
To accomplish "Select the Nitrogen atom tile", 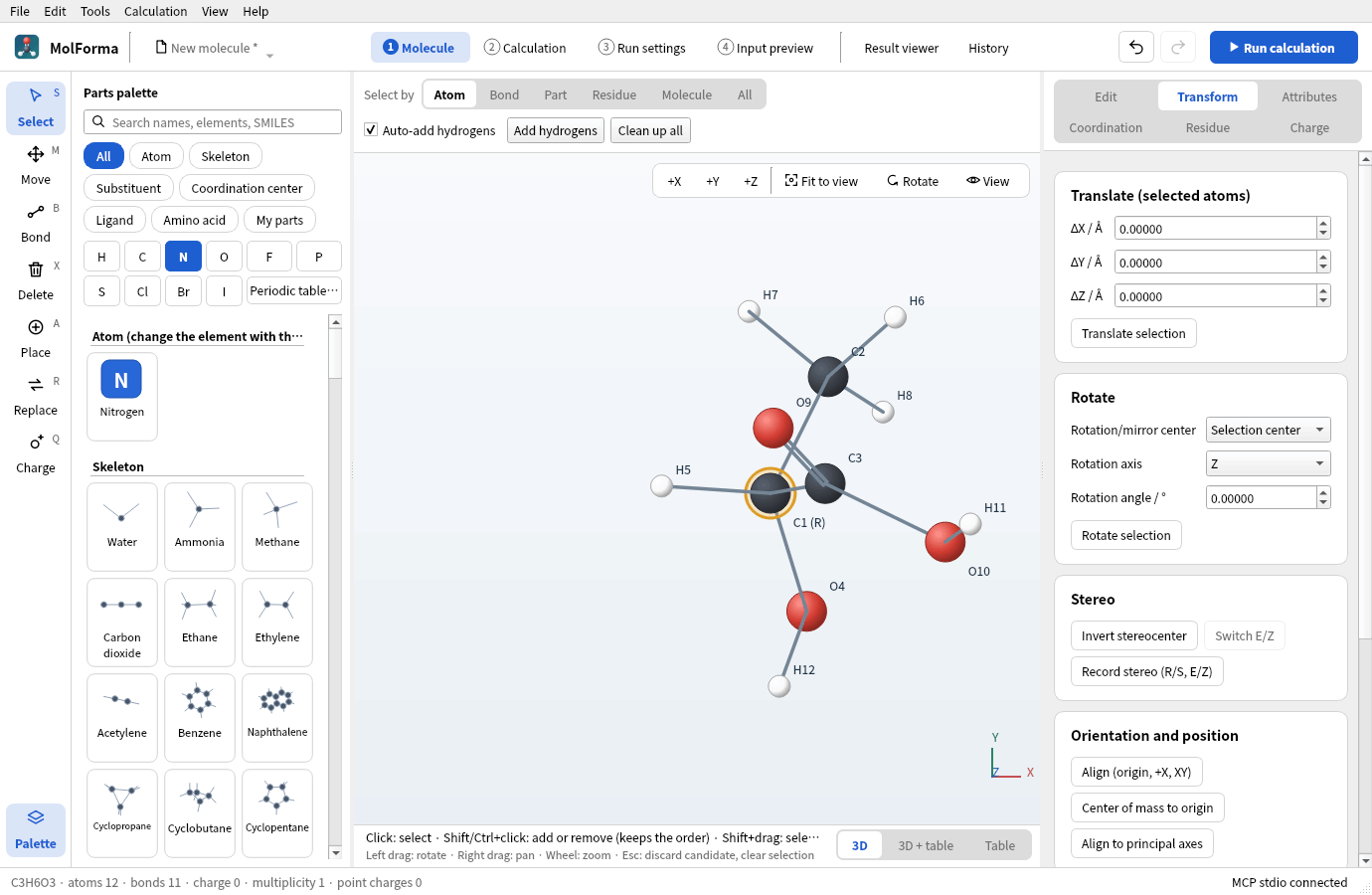I will (122, 396).
